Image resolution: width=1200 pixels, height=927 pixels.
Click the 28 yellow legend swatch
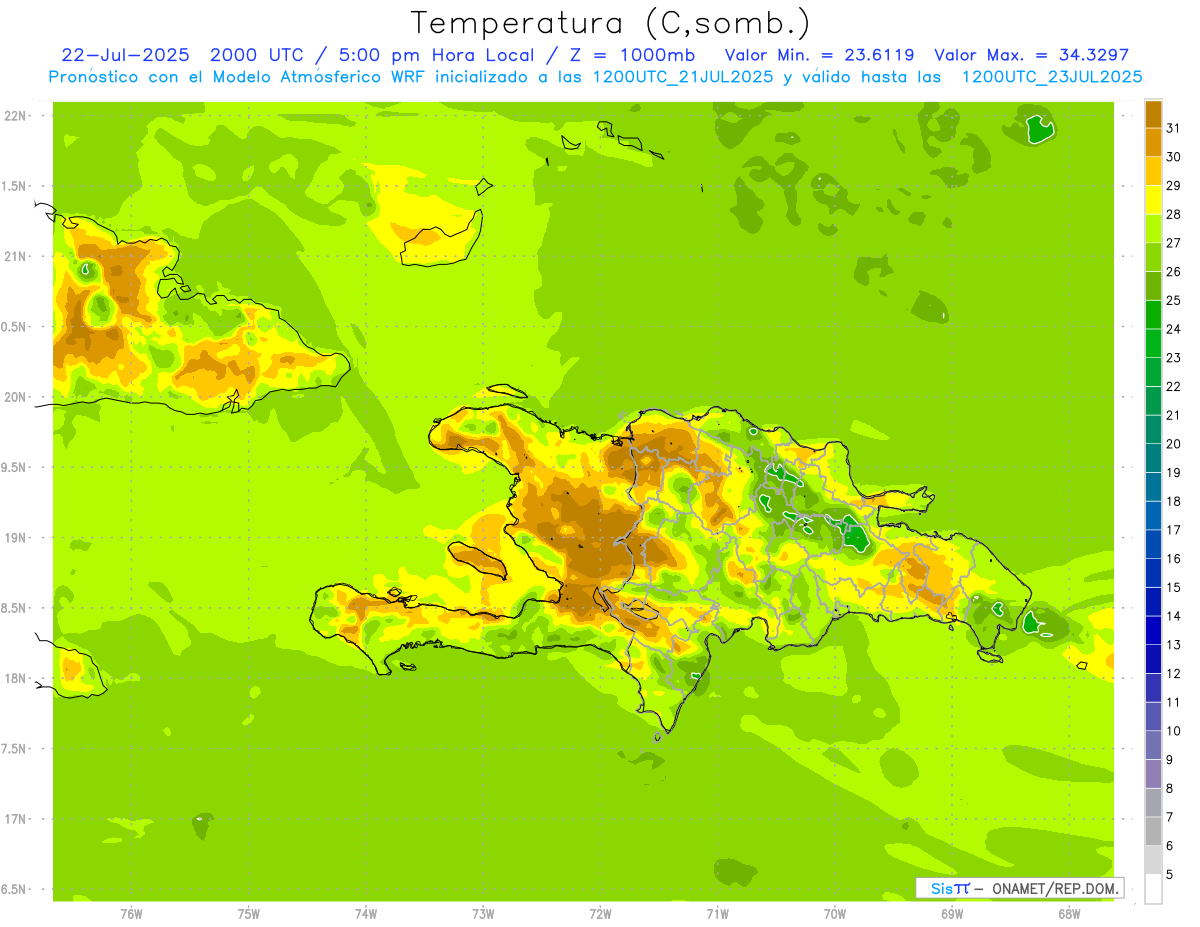click(x=1153, y=200)
